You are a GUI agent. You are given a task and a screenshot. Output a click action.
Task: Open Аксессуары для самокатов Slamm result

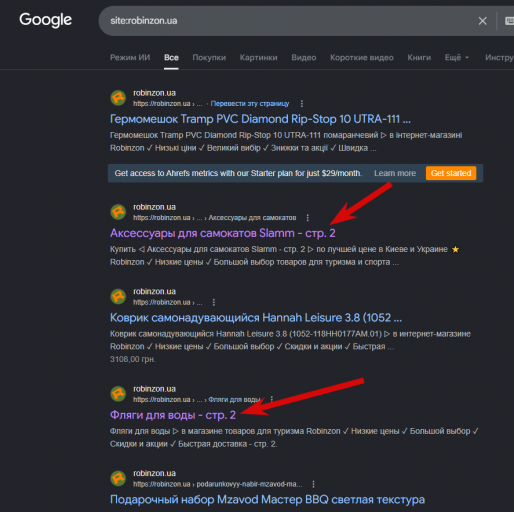pos(223,233)
